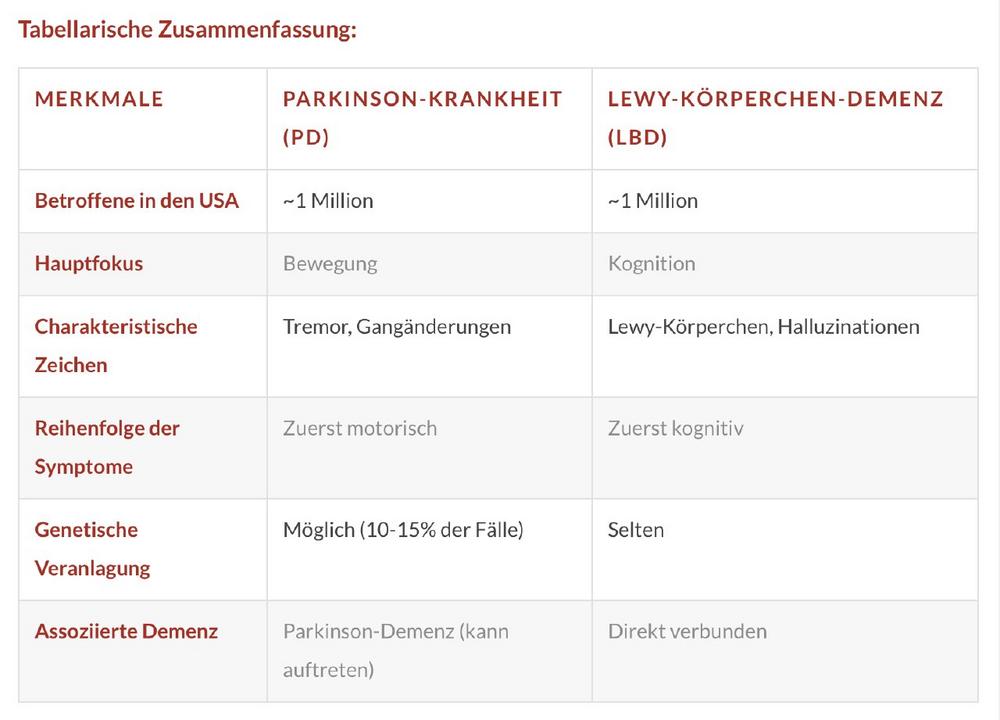Click the 'Hauptfokus' row label
This screenshot has height=720, width=1000.
click(x=89, y=263)
